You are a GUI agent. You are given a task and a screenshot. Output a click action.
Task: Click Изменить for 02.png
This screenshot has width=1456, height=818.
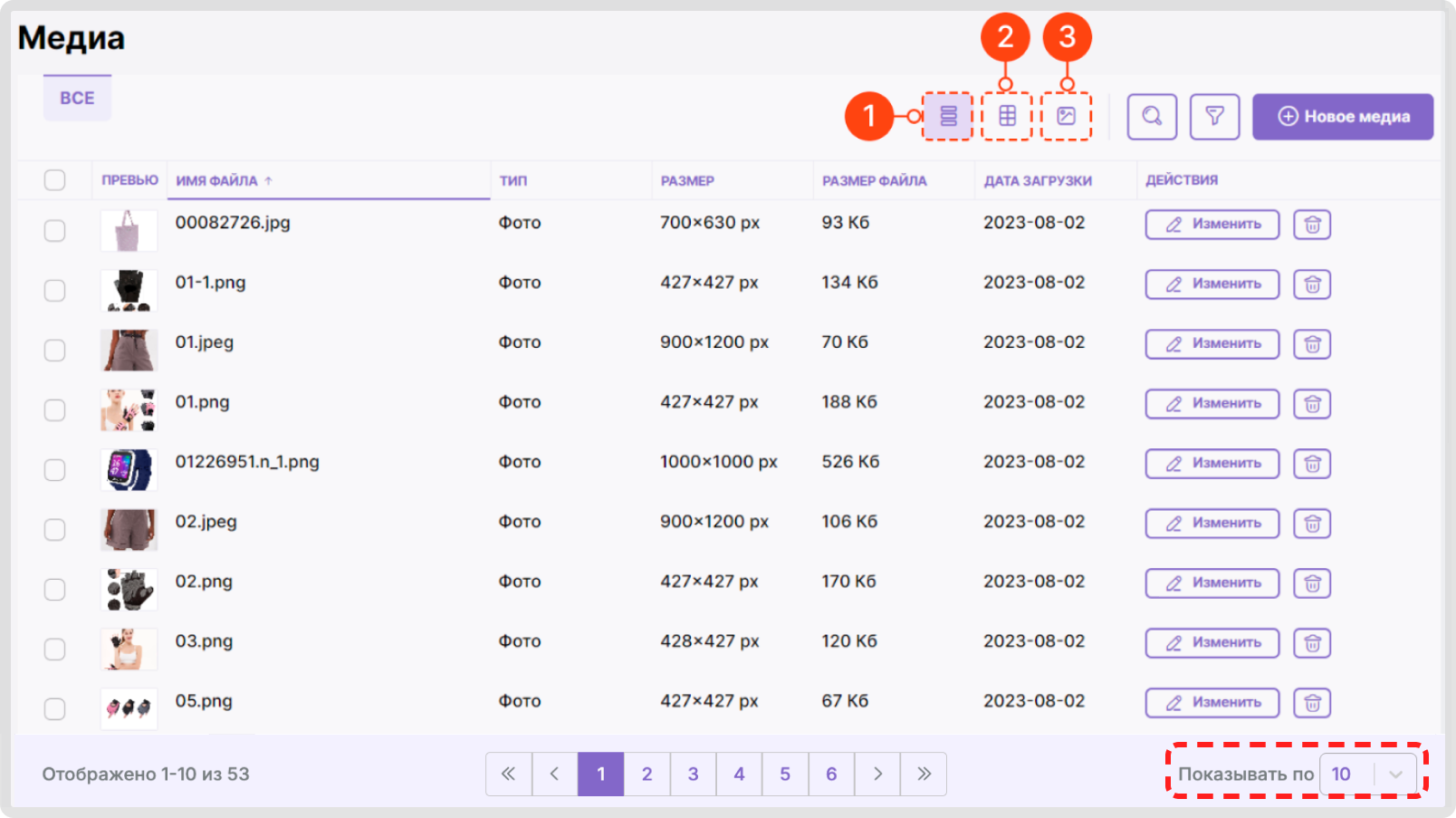1212,582
